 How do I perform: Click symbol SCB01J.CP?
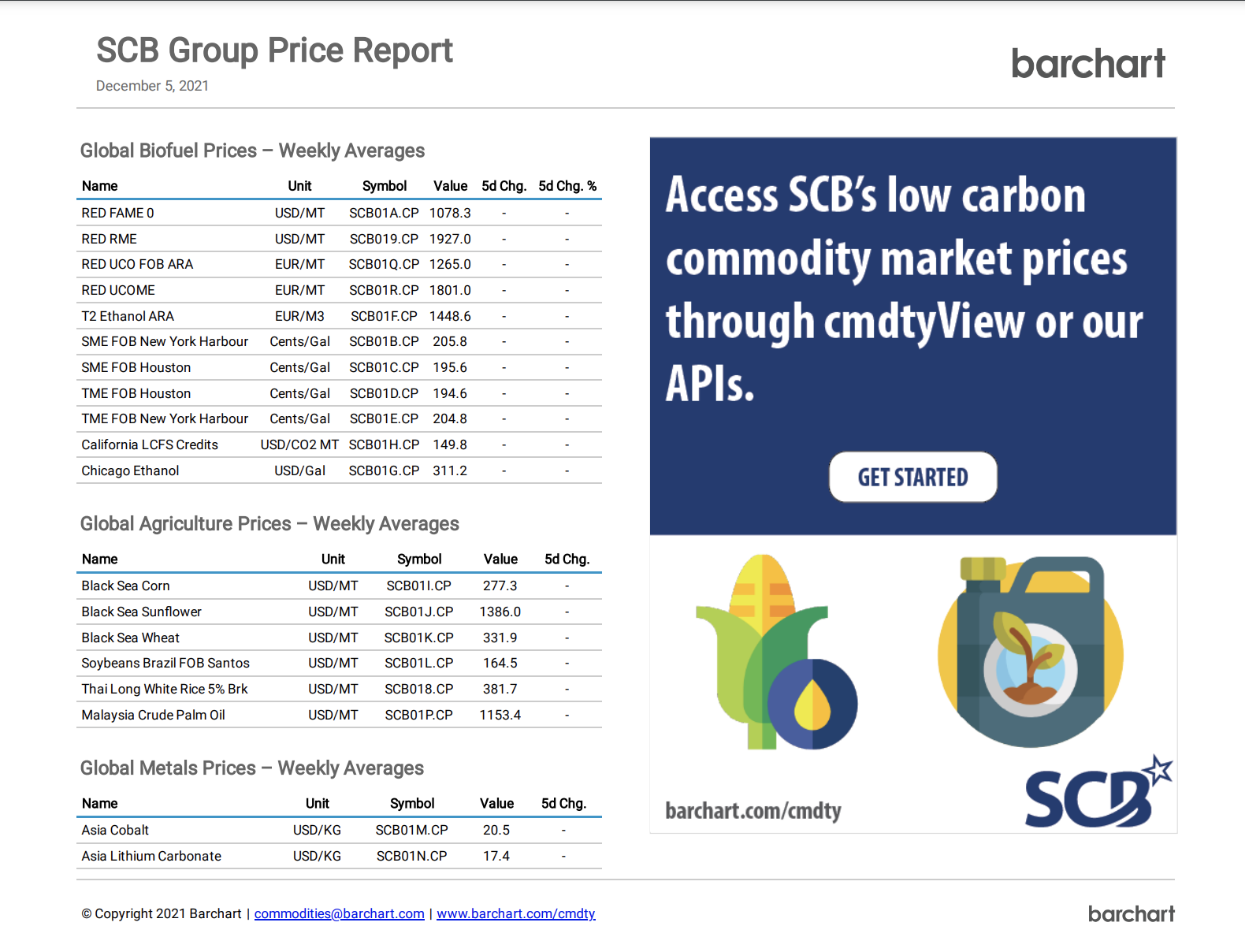pos(418,612)
